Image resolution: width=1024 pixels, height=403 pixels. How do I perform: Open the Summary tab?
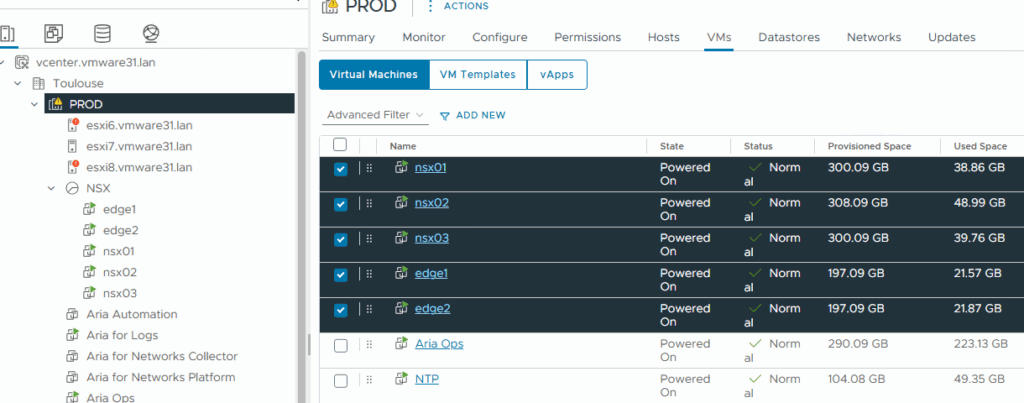[x=348, y=37]
